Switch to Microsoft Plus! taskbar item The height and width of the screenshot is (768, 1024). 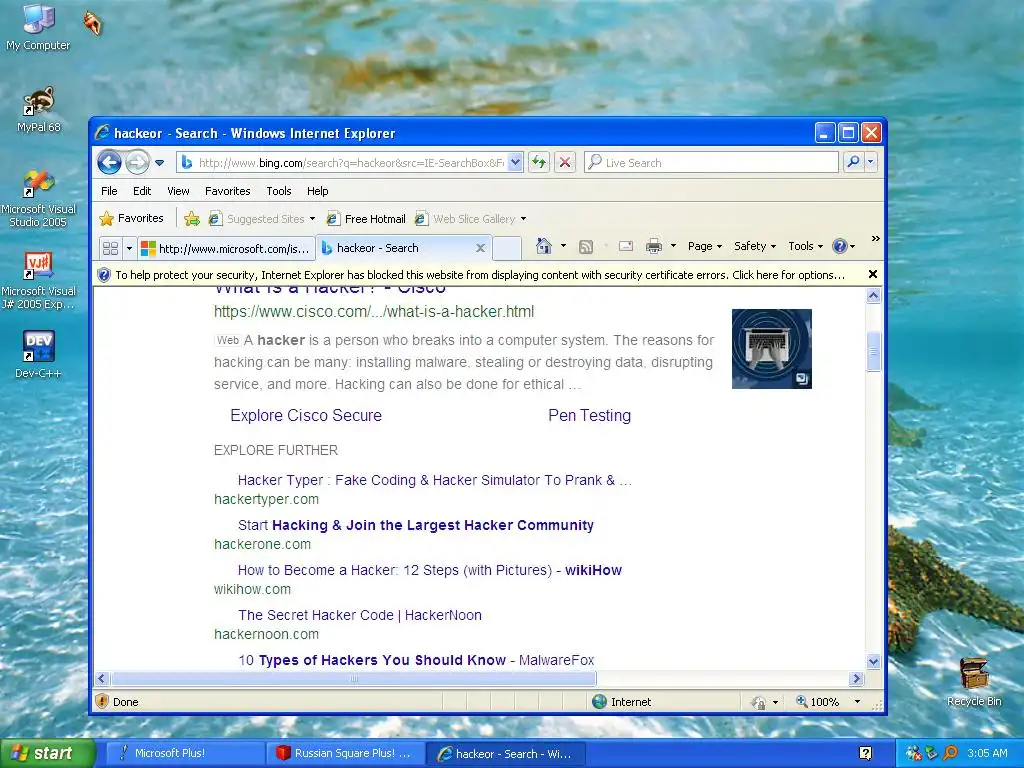pyautogui.click(x=185, y=753)
